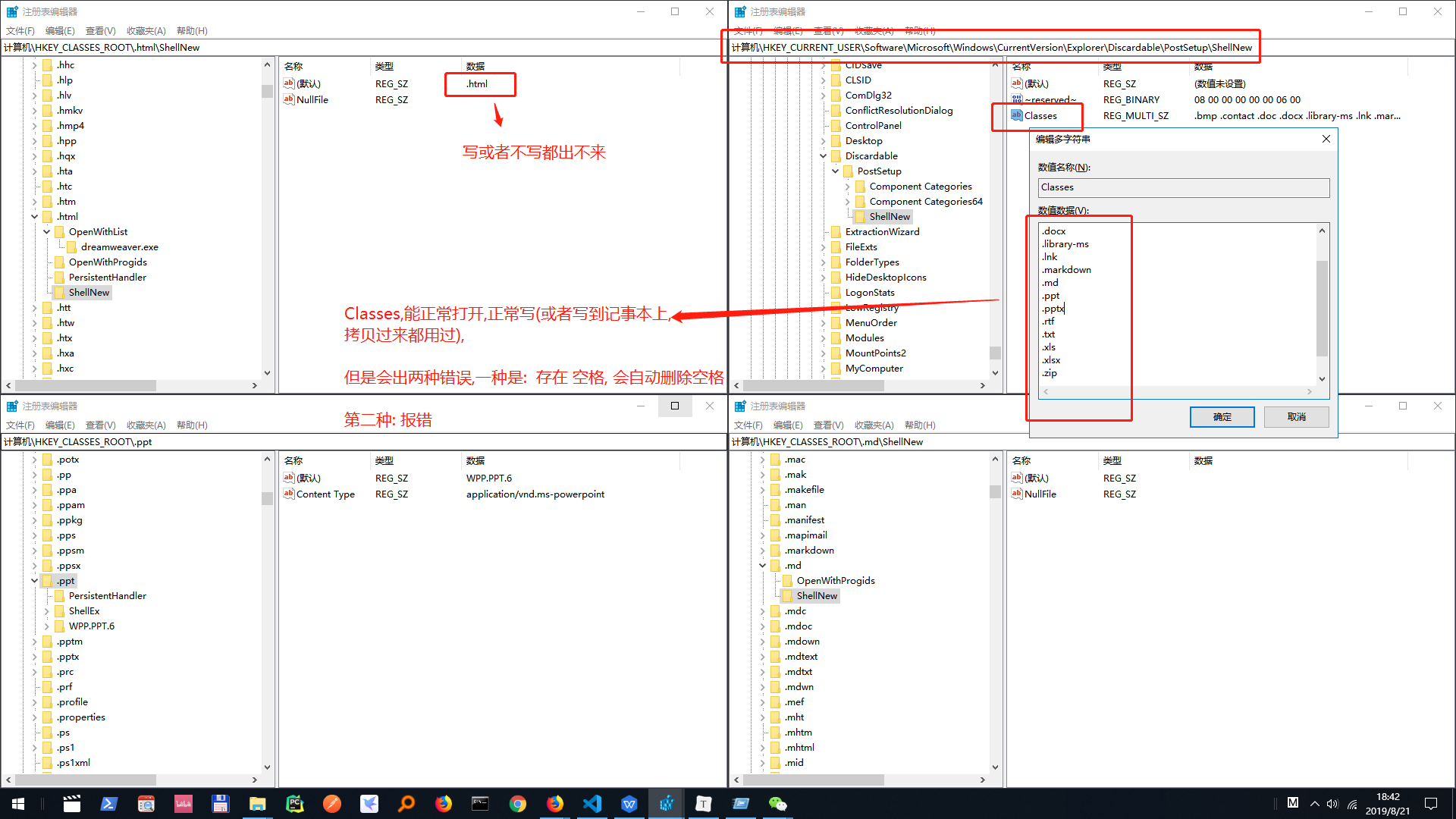Launch Visual Studio Code from taskbar
Image resolution: width=1456 pixels, height=819 pixels.
tap(592, 804)
